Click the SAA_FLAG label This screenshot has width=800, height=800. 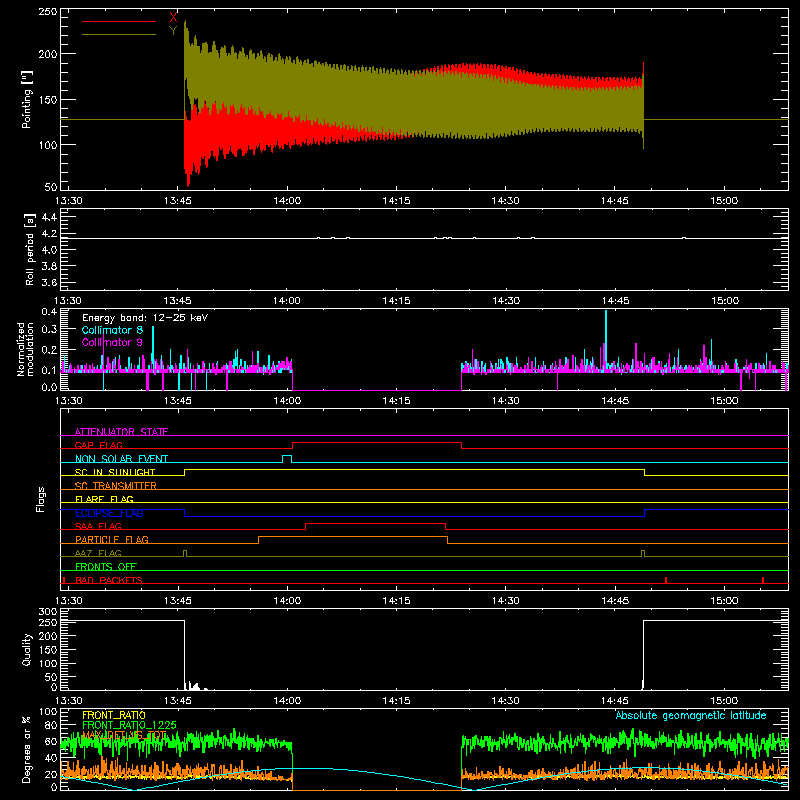pos(98,526)
